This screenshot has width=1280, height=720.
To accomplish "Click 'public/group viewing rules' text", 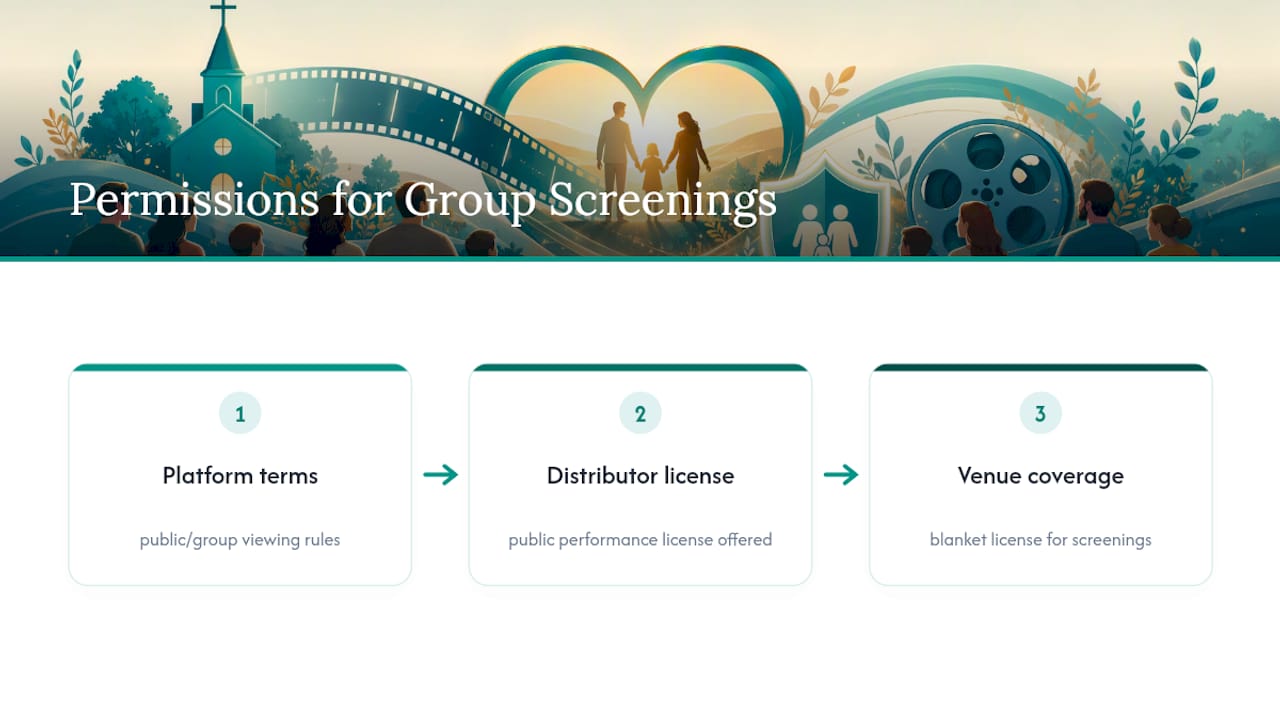I will [240, 540].
